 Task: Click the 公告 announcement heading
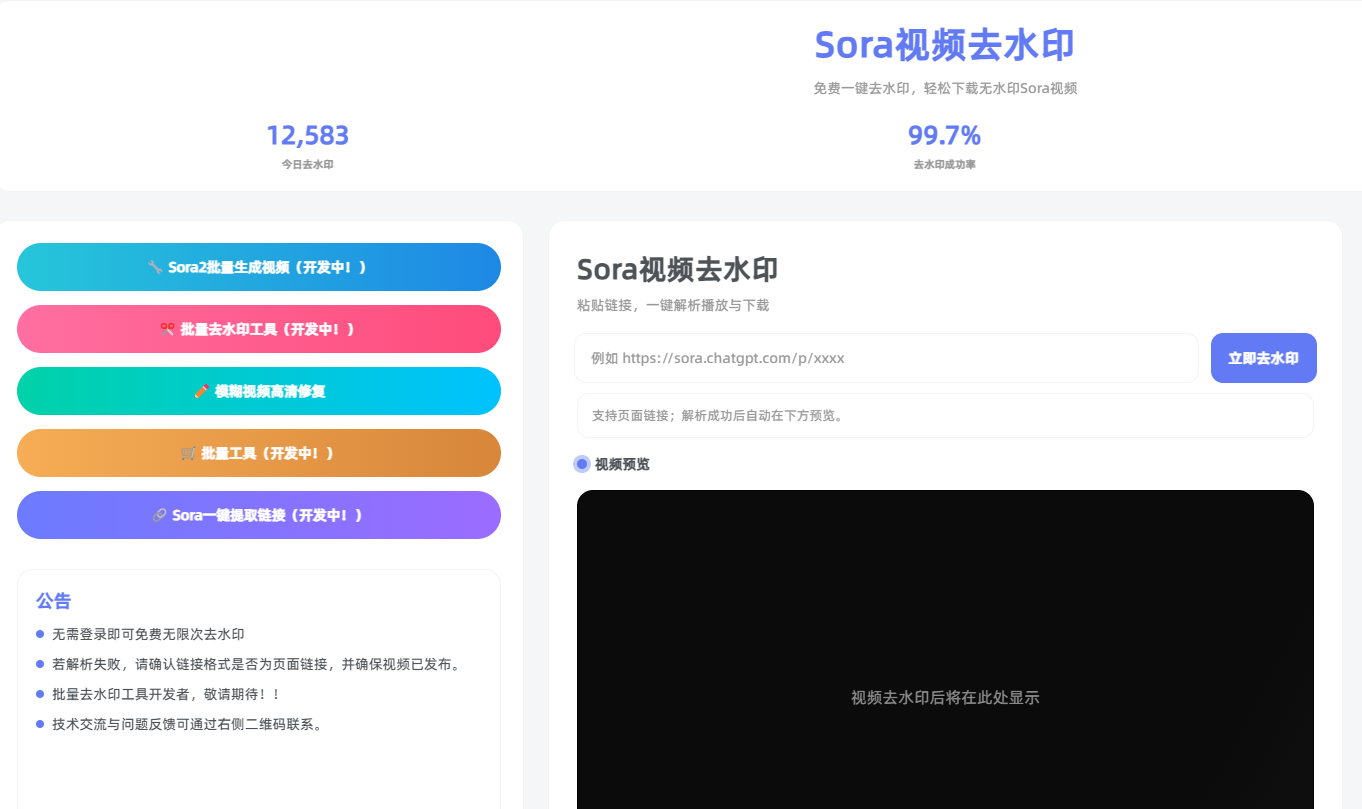(x=54, y=601)
